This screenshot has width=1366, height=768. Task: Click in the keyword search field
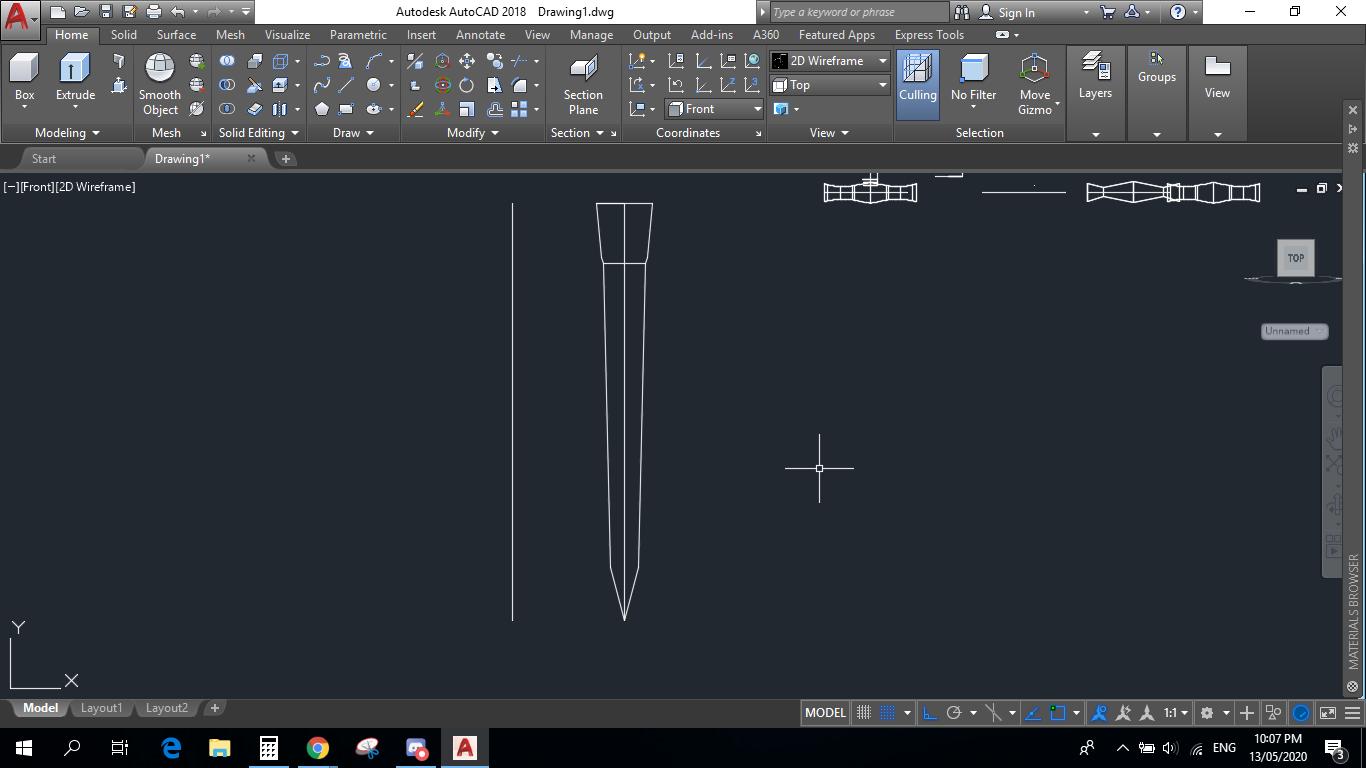[858, 12]
